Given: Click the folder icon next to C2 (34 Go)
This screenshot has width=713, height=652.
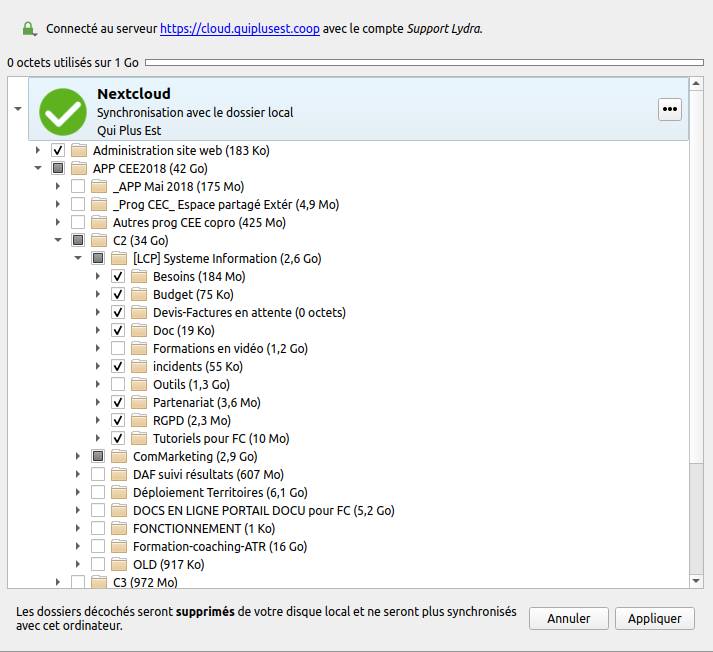Looking at the screenshot, I should tap(99, 240).
